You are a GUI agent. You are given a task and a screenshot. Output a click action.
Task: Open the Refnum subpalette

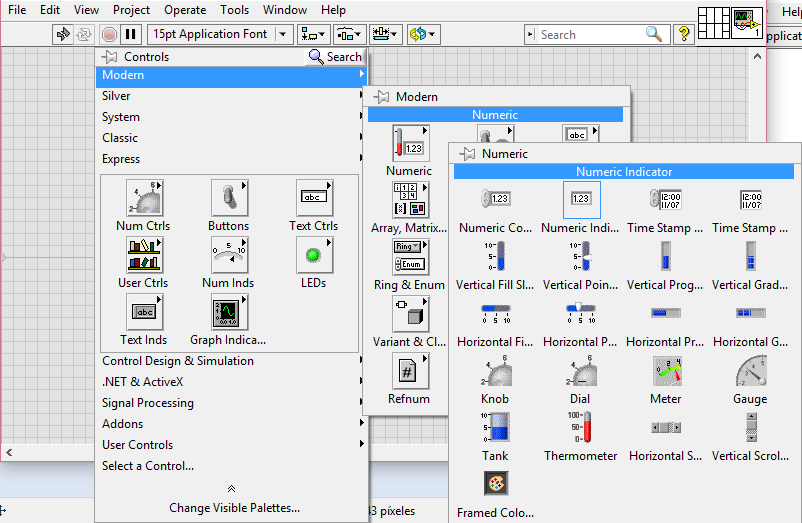(x=410, y=371)
